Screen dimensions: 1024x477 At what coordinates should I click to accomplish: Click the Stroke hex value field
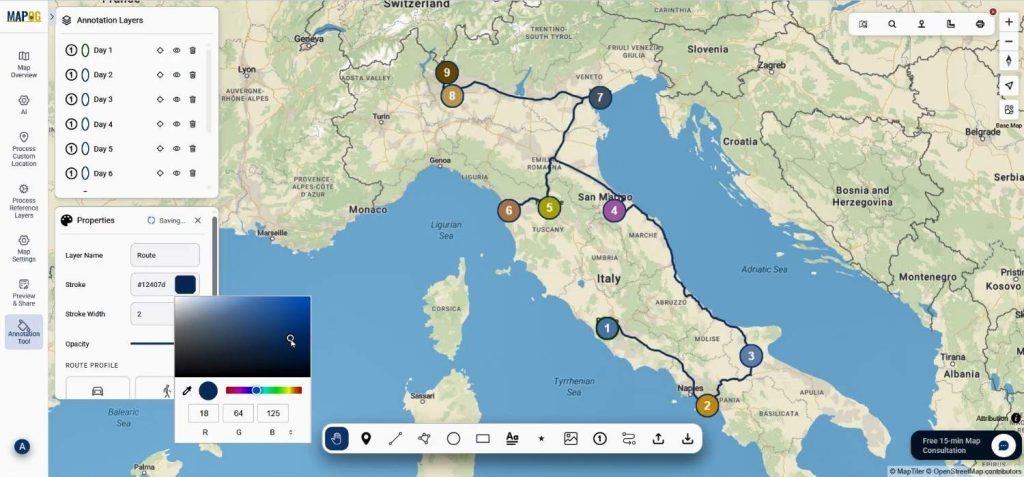(152, 285)
